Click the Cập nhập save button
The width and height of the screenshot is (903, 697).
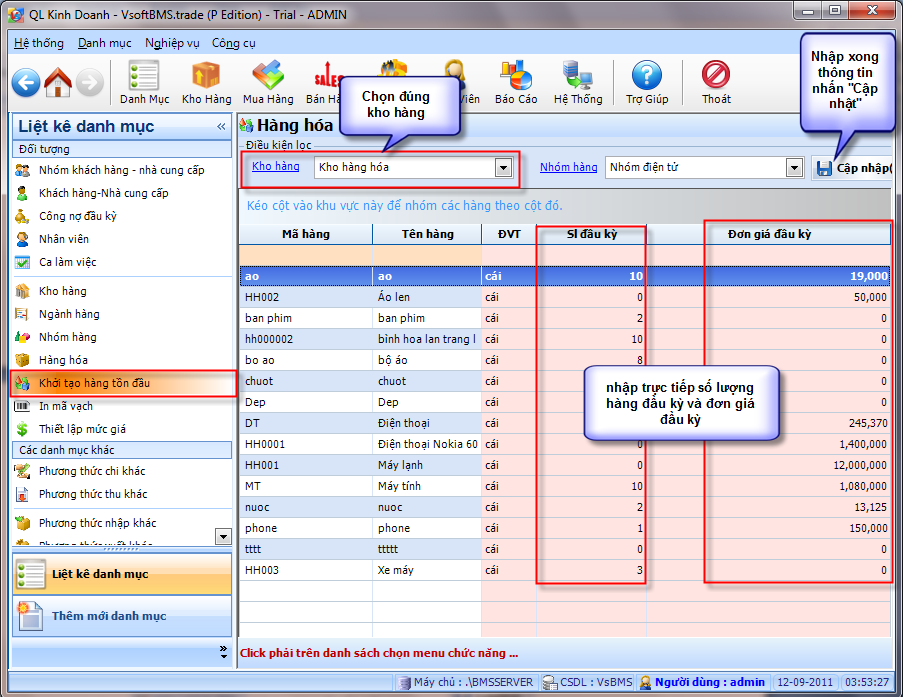852,168
